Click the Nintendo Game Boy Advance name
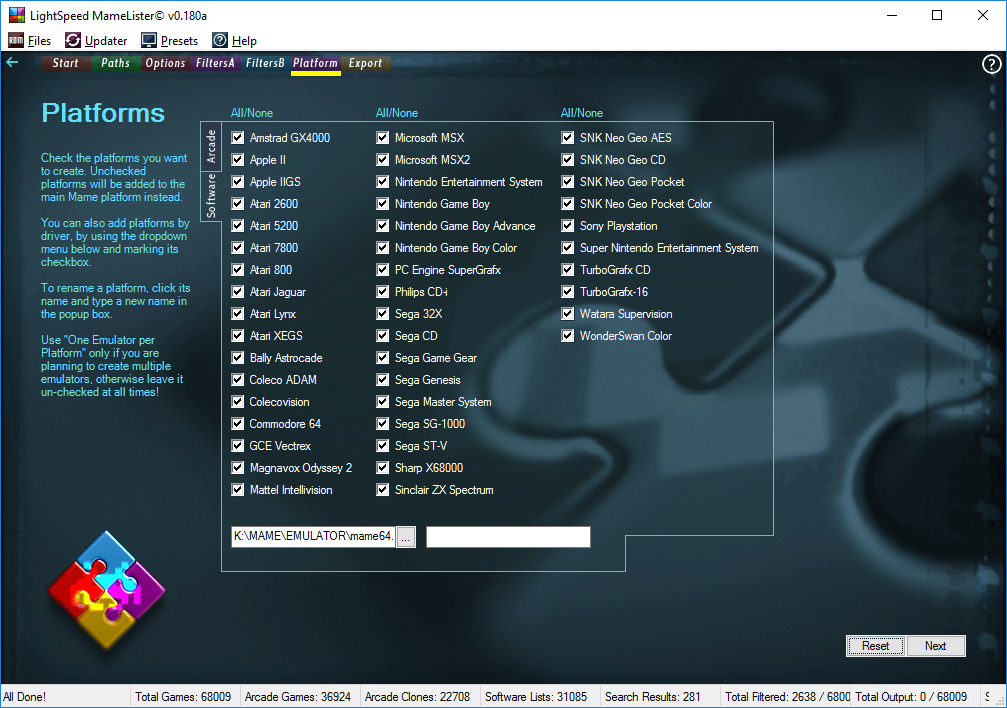This screenshot has height=708, width=1007. coord(465,226)
